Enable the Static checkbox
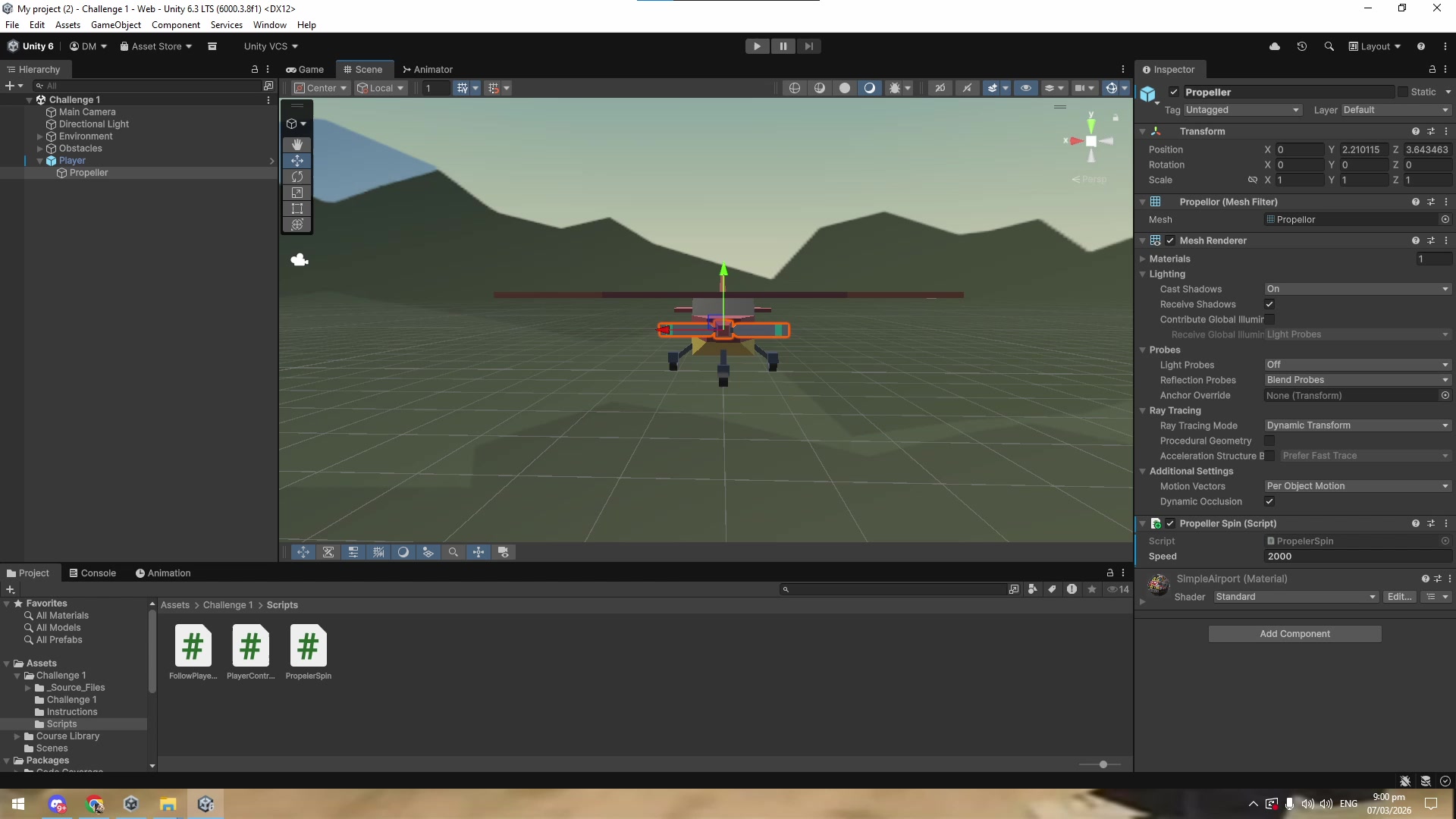The image size is (1456, 819). tap(1403, 92)
